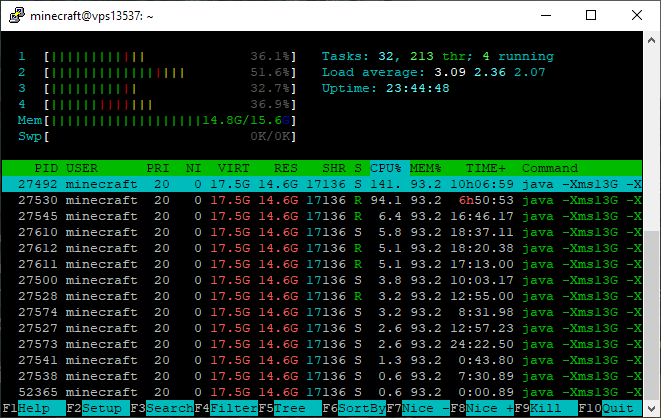Toggle F5 Tree view
The image size is (661, 418).
290,408
